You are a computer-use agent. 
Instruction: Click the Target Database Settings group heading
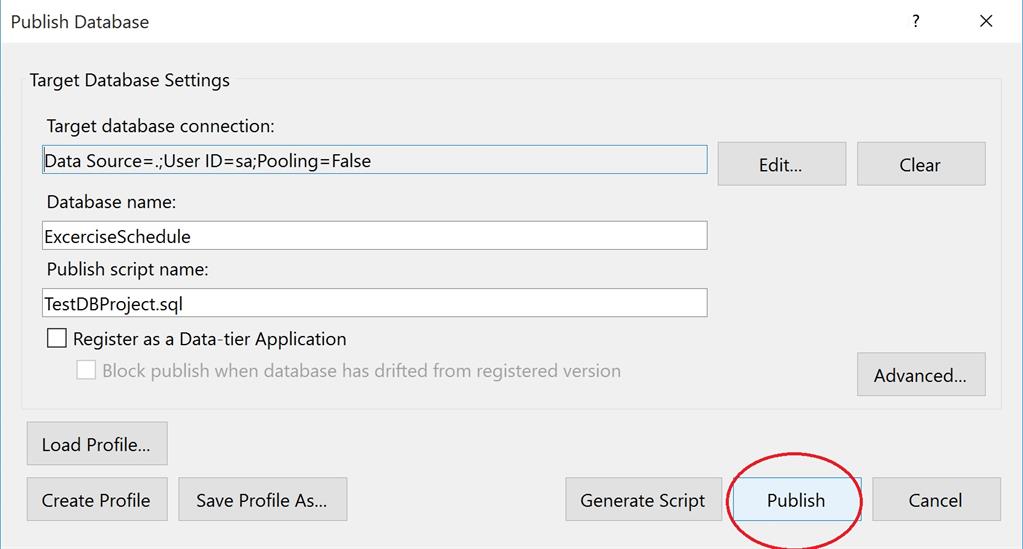click(129, 80)
